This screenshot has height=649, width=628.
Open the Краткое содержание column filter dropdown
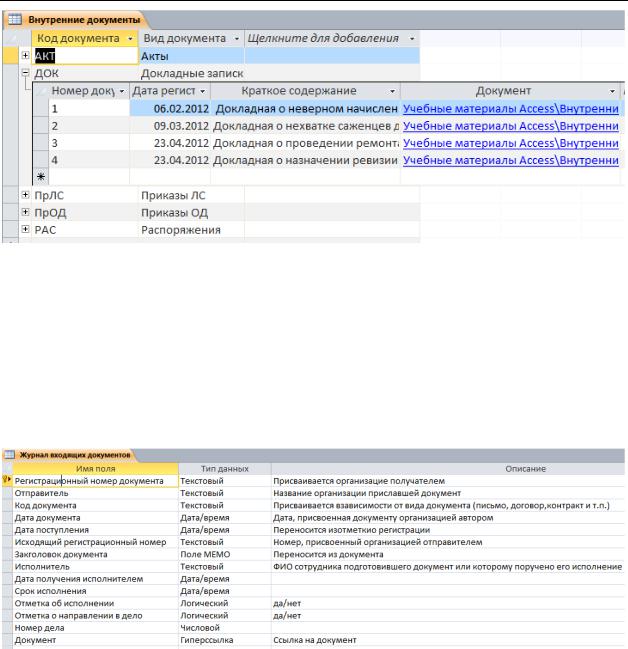tap(392, 91)
